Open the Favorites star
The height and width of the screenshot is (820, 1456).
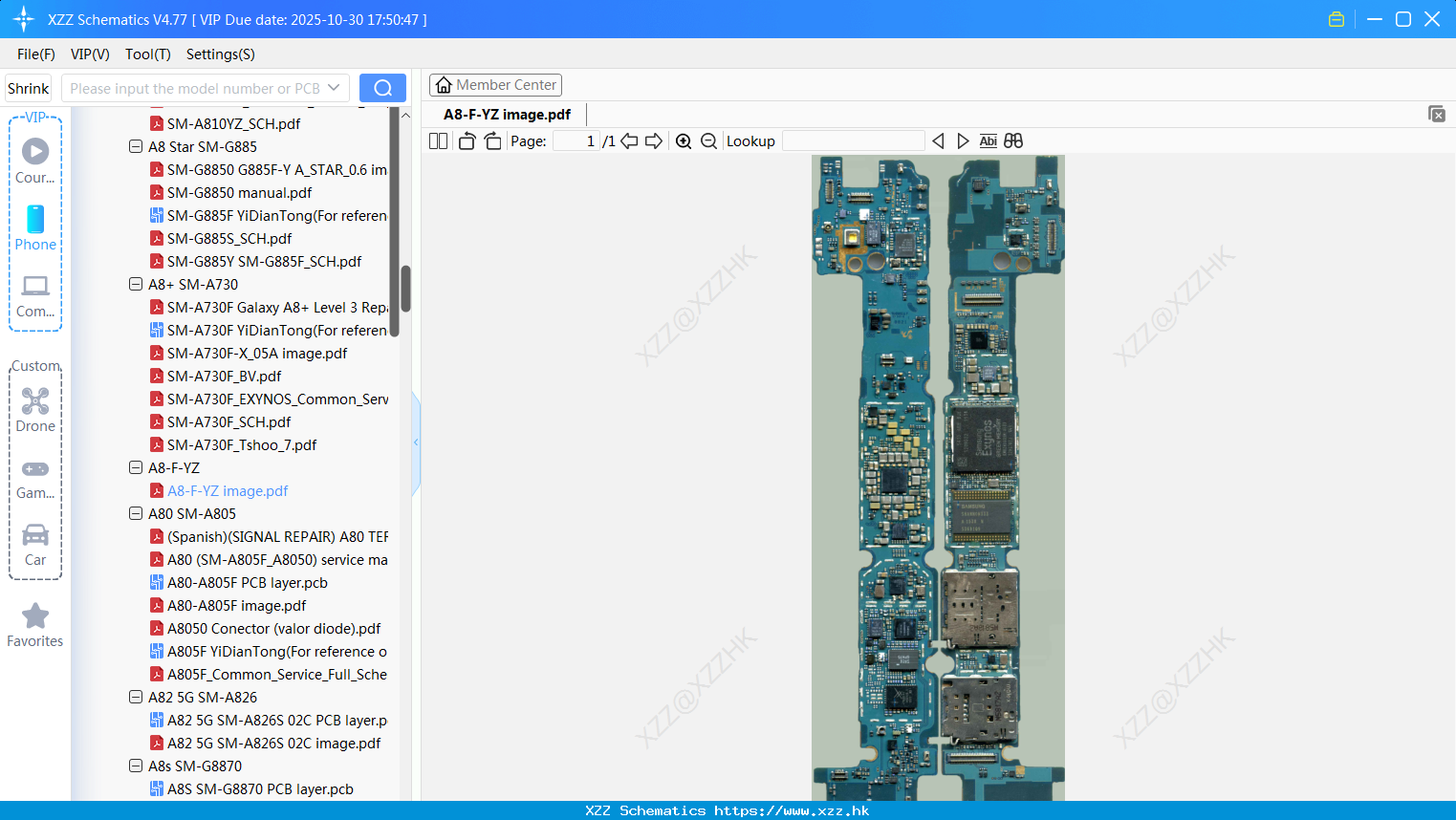point(35,625)
